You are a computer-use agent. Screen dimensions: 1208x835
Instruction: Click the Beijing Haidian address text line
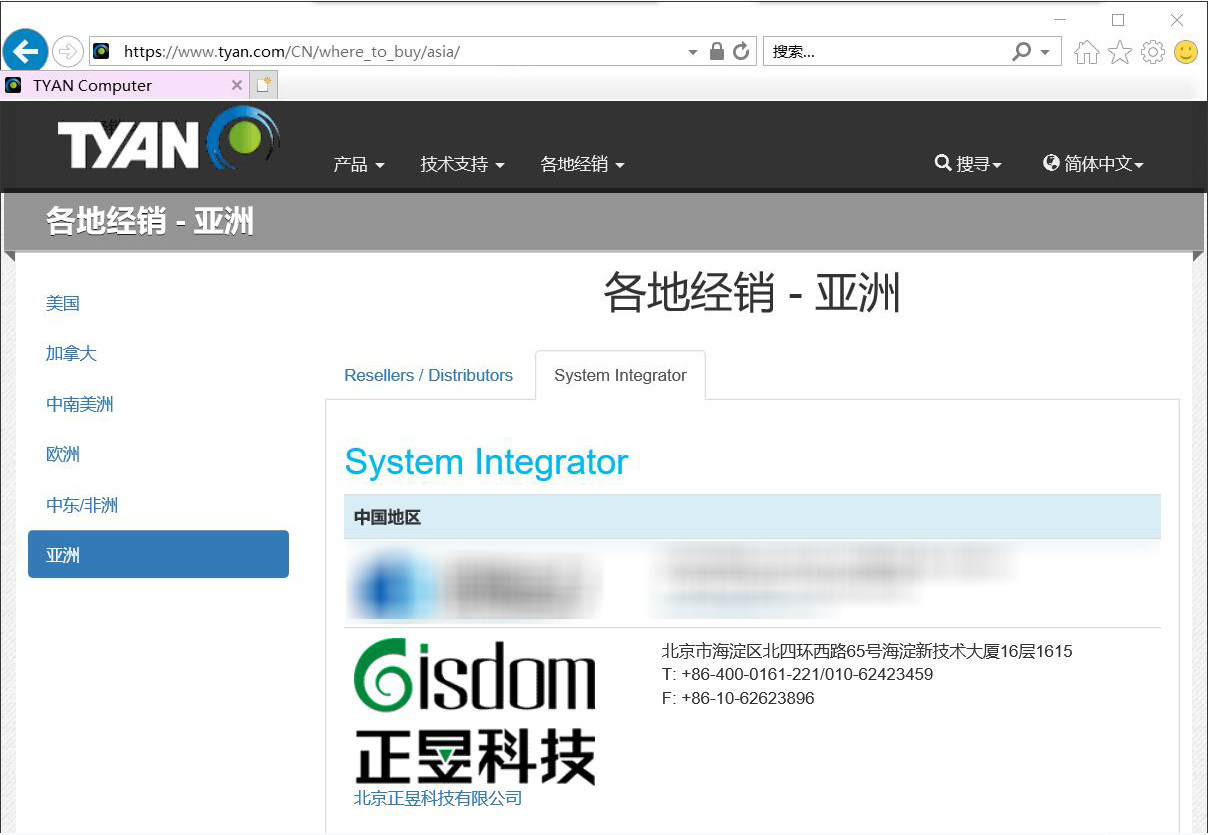click(x=867, y=651)
